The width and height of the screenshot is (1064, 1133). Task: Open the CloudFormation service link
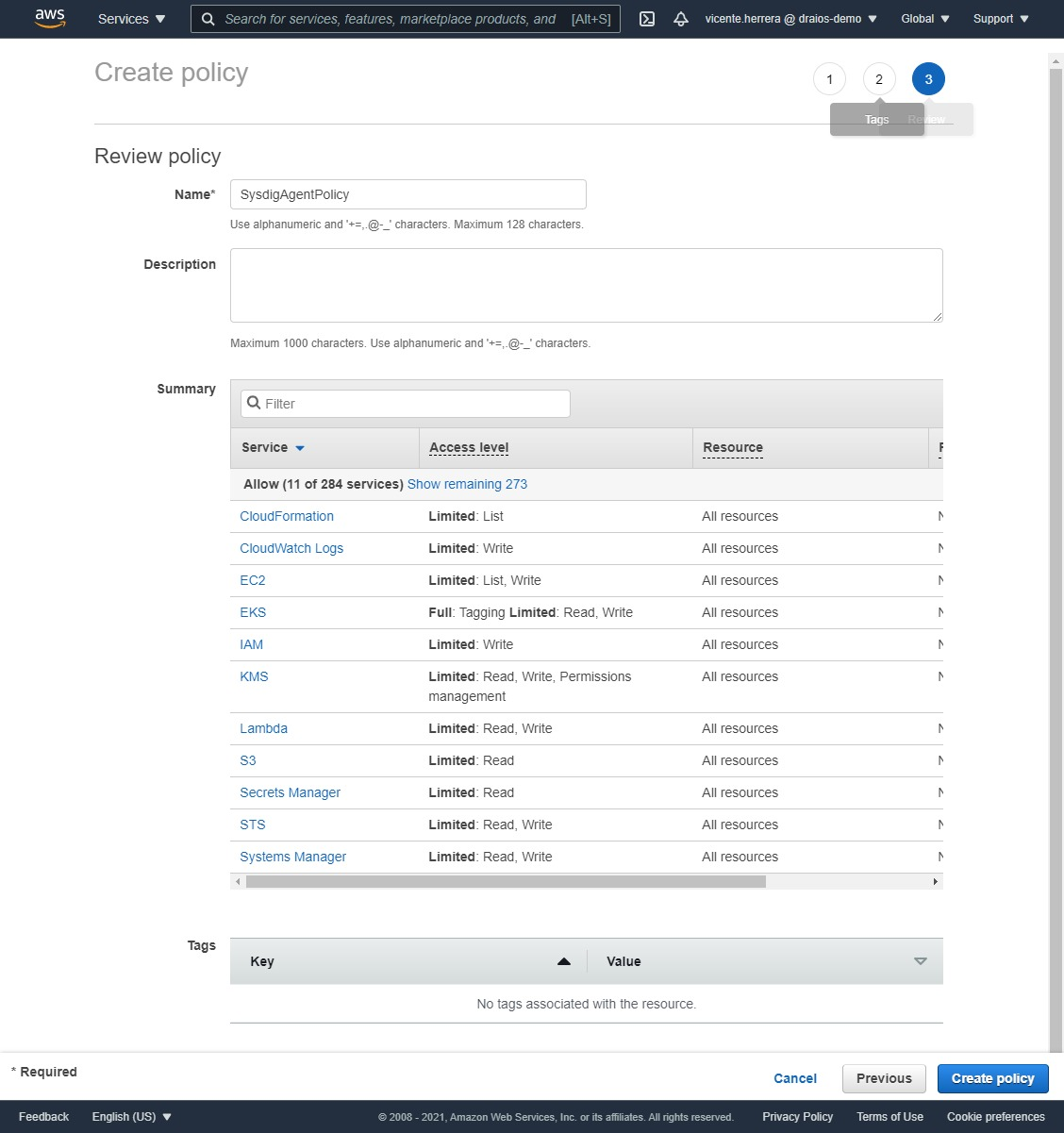(x=287, y=516)
